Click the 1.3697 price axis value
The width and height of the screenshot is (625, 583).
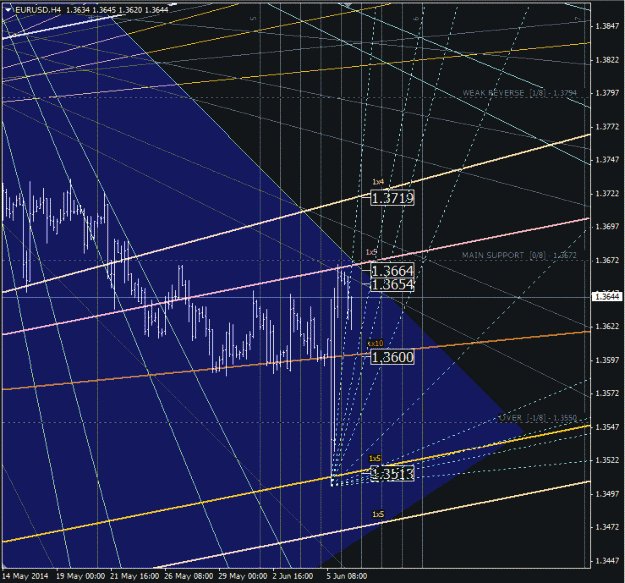tap(607, 227)
